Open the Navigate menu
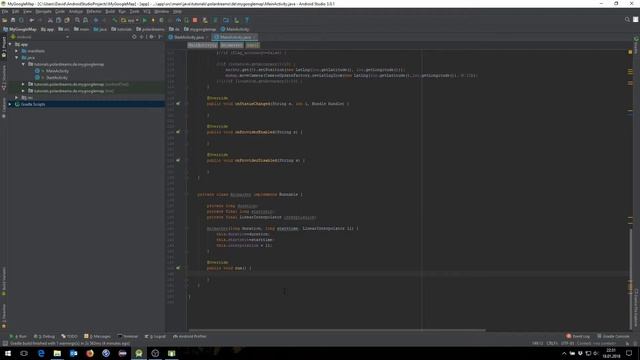640x360 pixels. point(43,11)
